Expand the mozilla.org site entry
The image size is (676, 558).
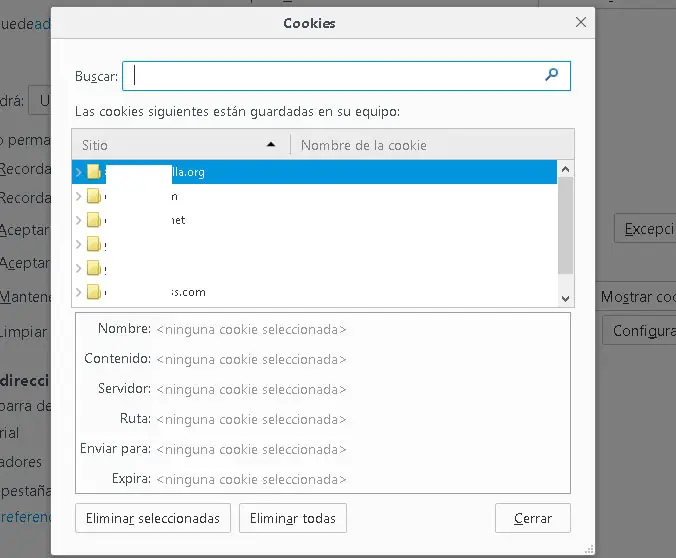click(79, 172)
